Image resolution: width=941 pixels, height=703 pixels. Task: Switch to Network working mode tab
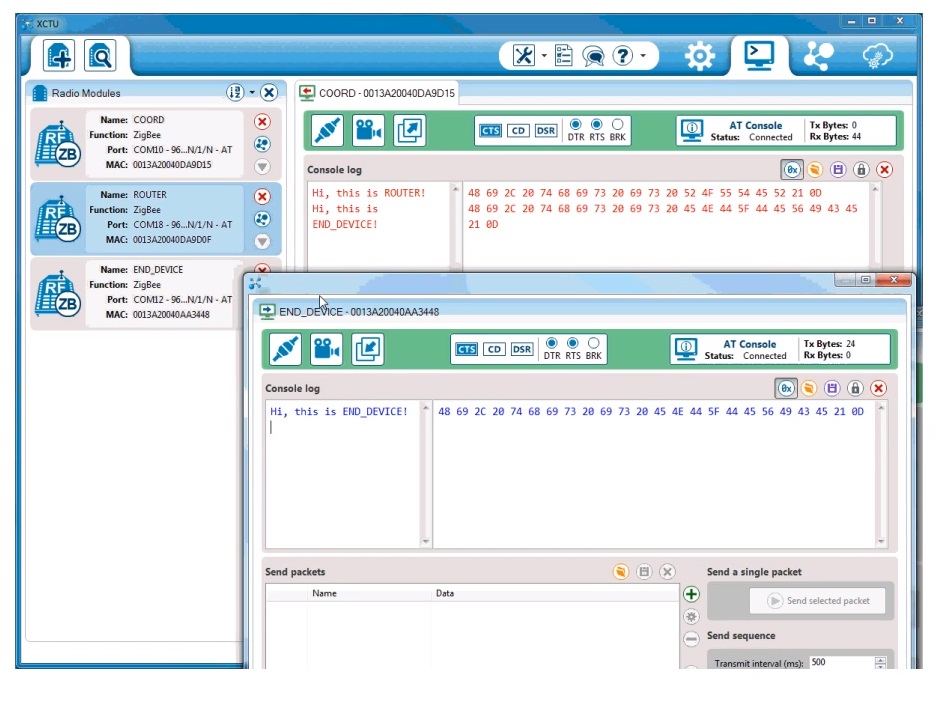tap(819, 56)
